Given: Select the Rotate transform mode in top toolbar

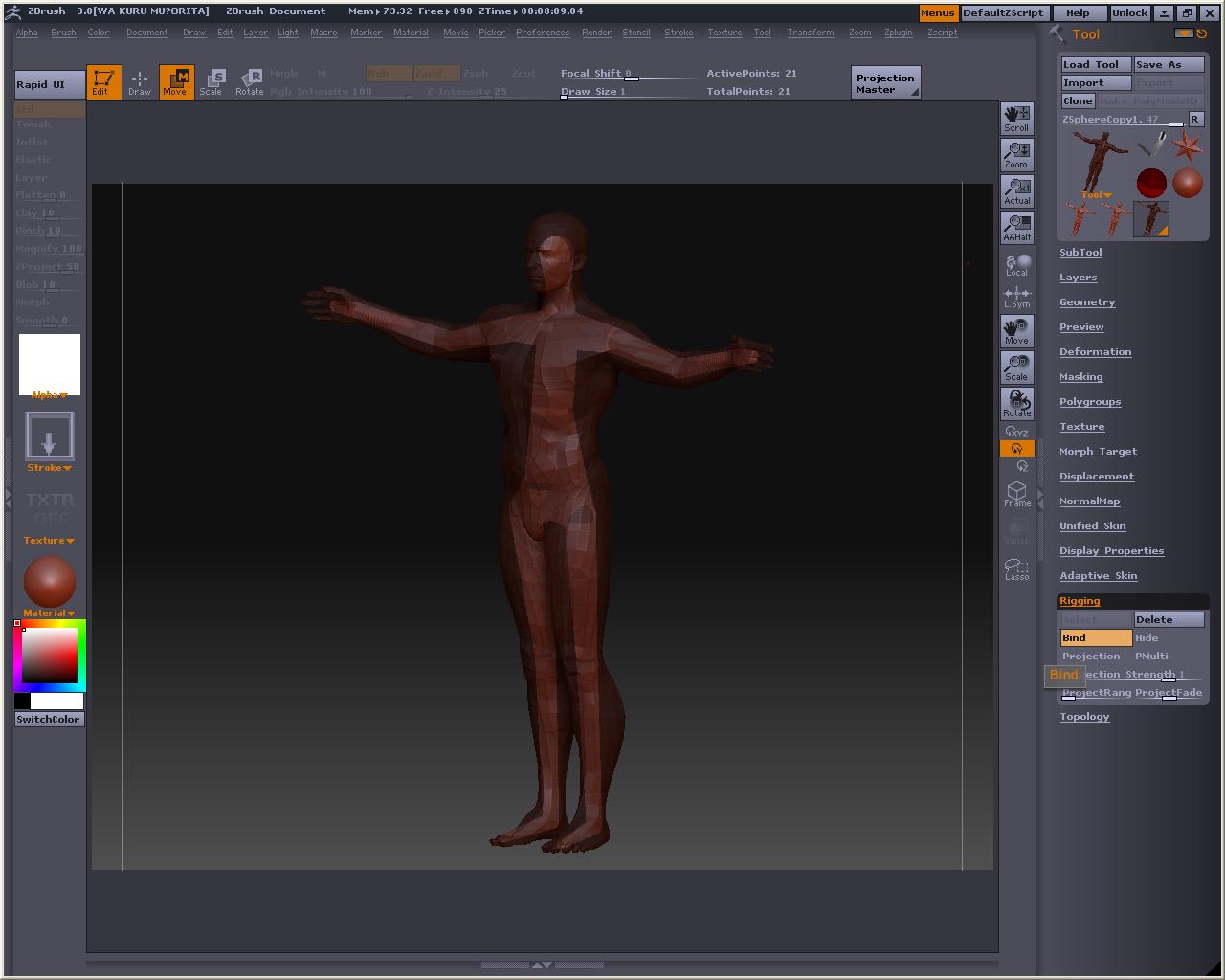Looking at the screenshot, I should (250, 82).
